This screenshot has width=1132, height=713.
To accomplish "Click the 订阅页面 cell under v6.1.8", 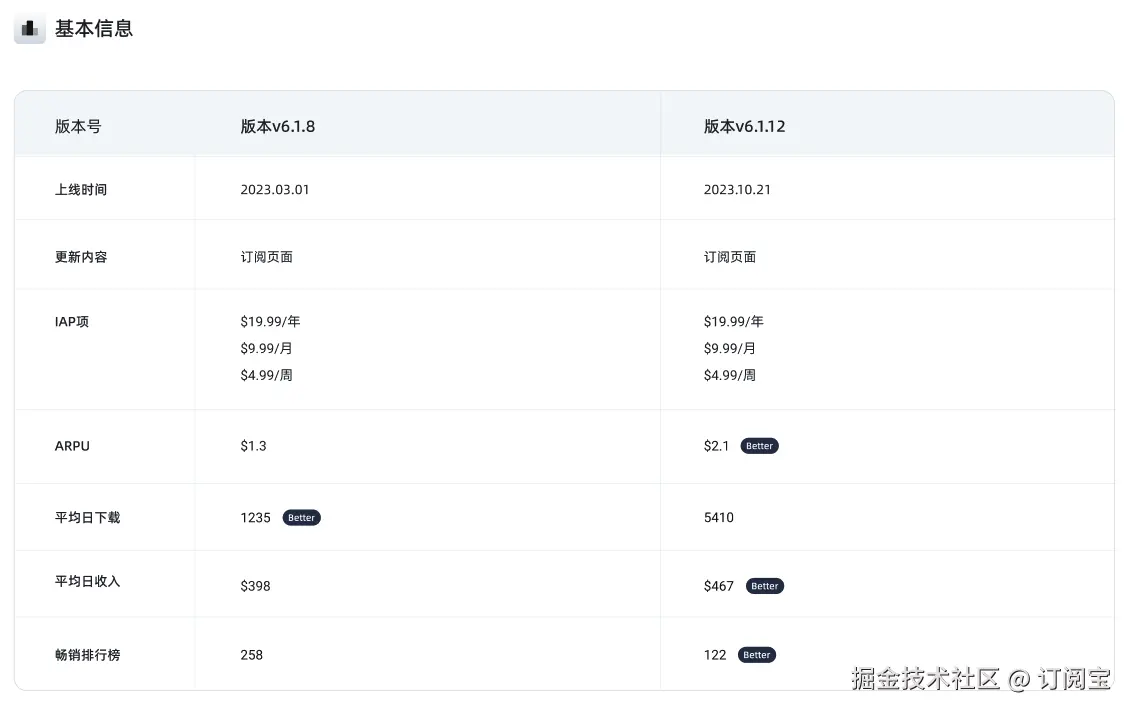I will pos(267,256).
